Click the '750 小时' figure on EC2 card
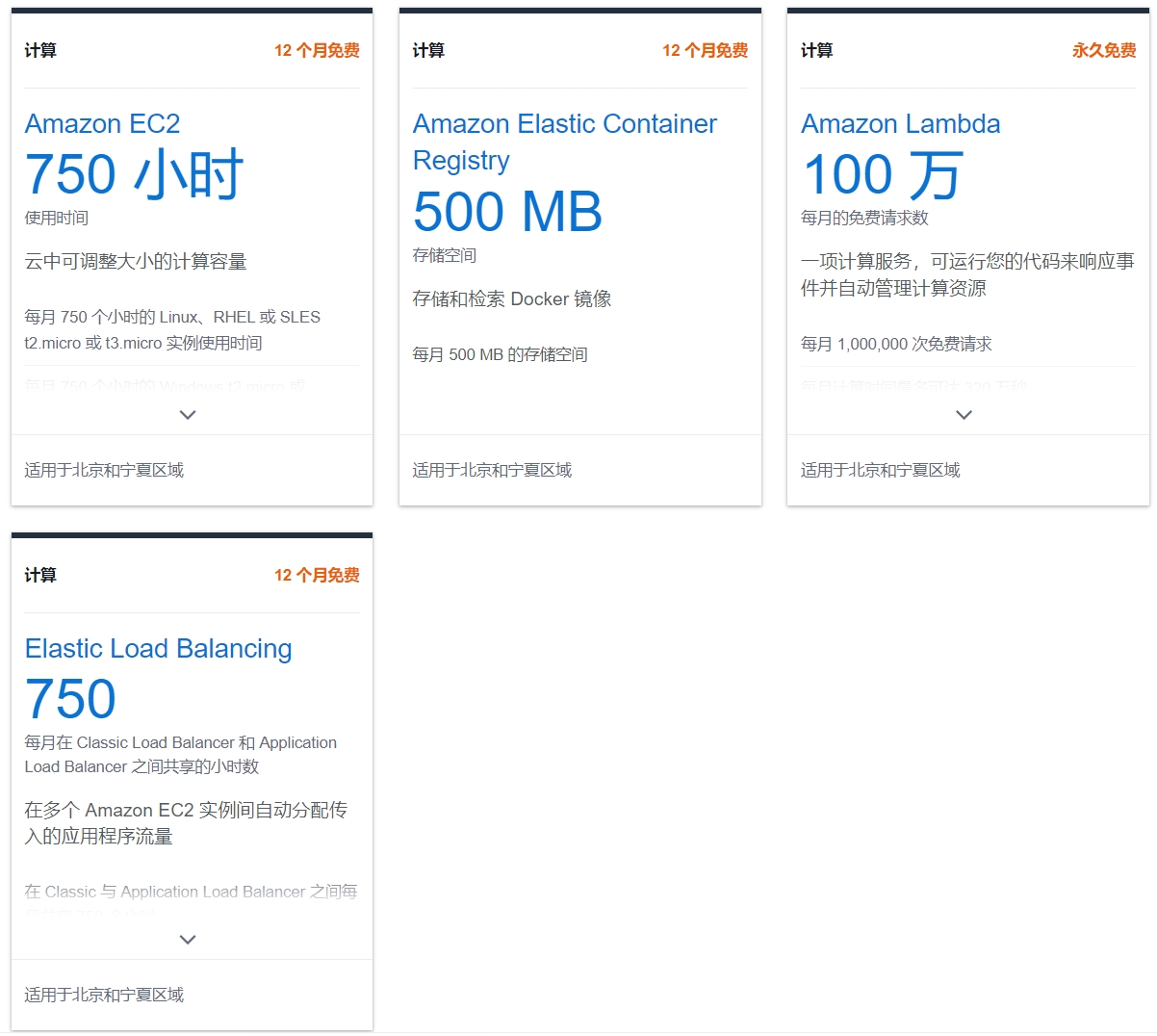1157x1036 pixels. (x=134, y=174)
